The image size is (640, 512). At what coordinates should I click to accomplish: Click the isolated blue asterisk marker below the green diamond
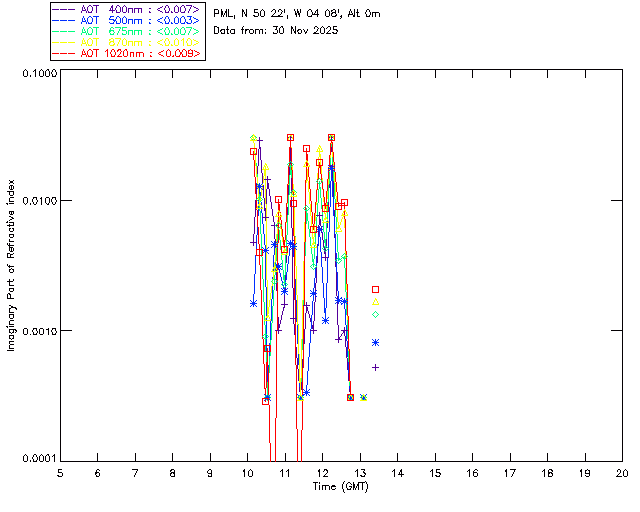pos(376,343)
